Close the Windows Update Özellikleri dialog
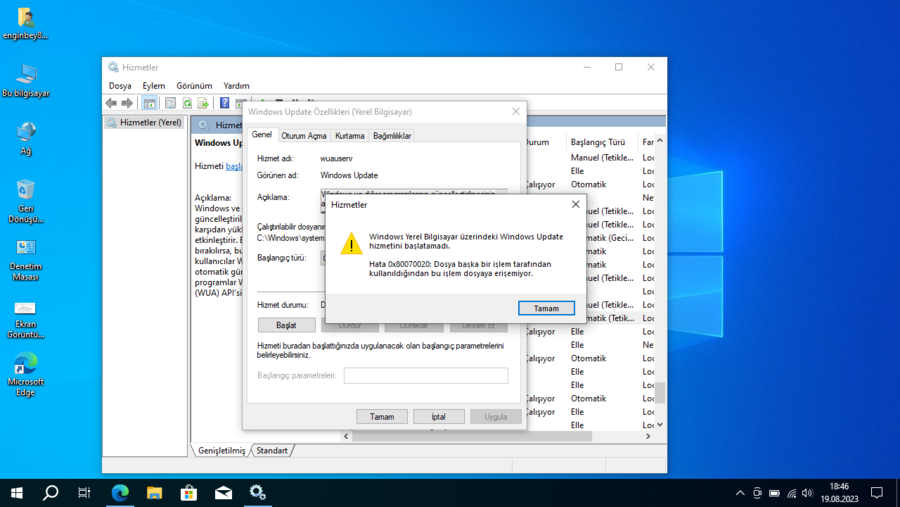The image size is (900, 507). 515,111
